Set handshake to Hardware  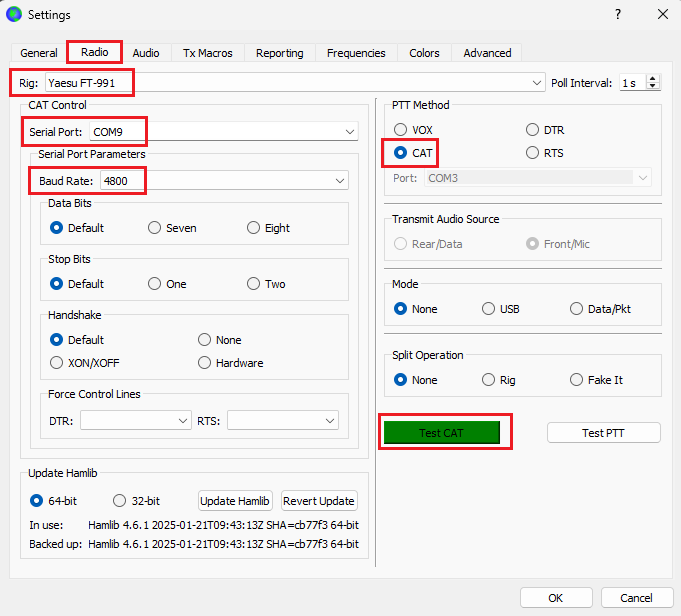pos(205,363)
